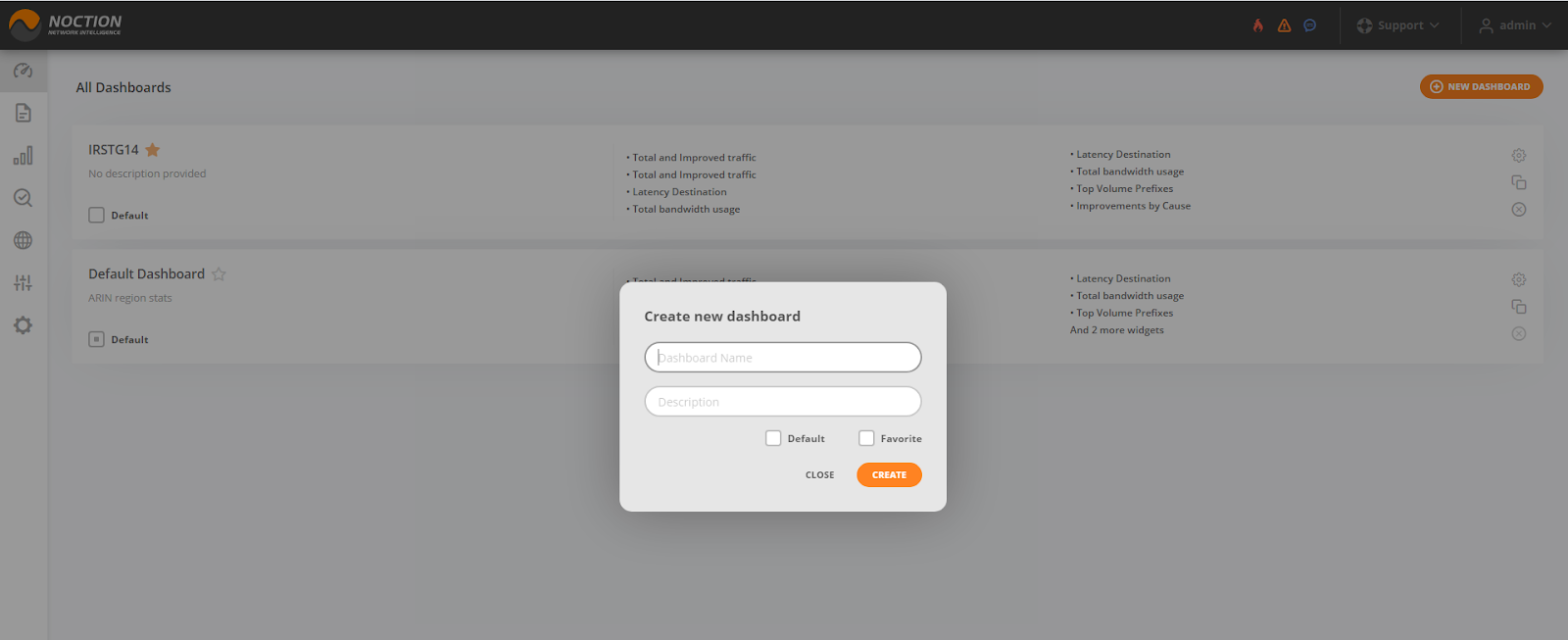The height and width of the screenshot is (640, 1568).
Task: Click 'No description provided' text
Action: point(147,173)
